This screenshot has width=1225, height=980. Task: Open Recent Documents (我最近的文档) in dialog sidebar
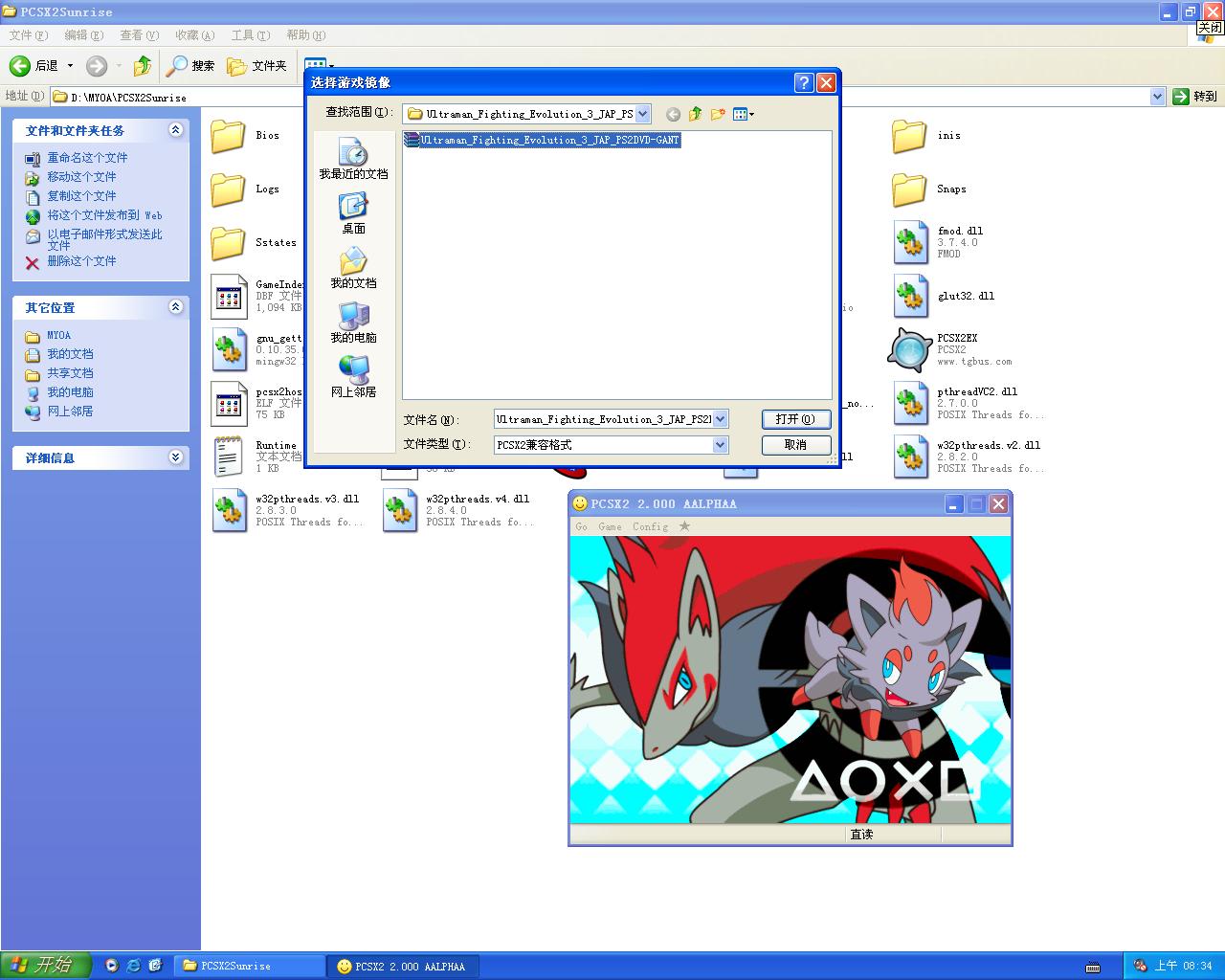point(353,159)
